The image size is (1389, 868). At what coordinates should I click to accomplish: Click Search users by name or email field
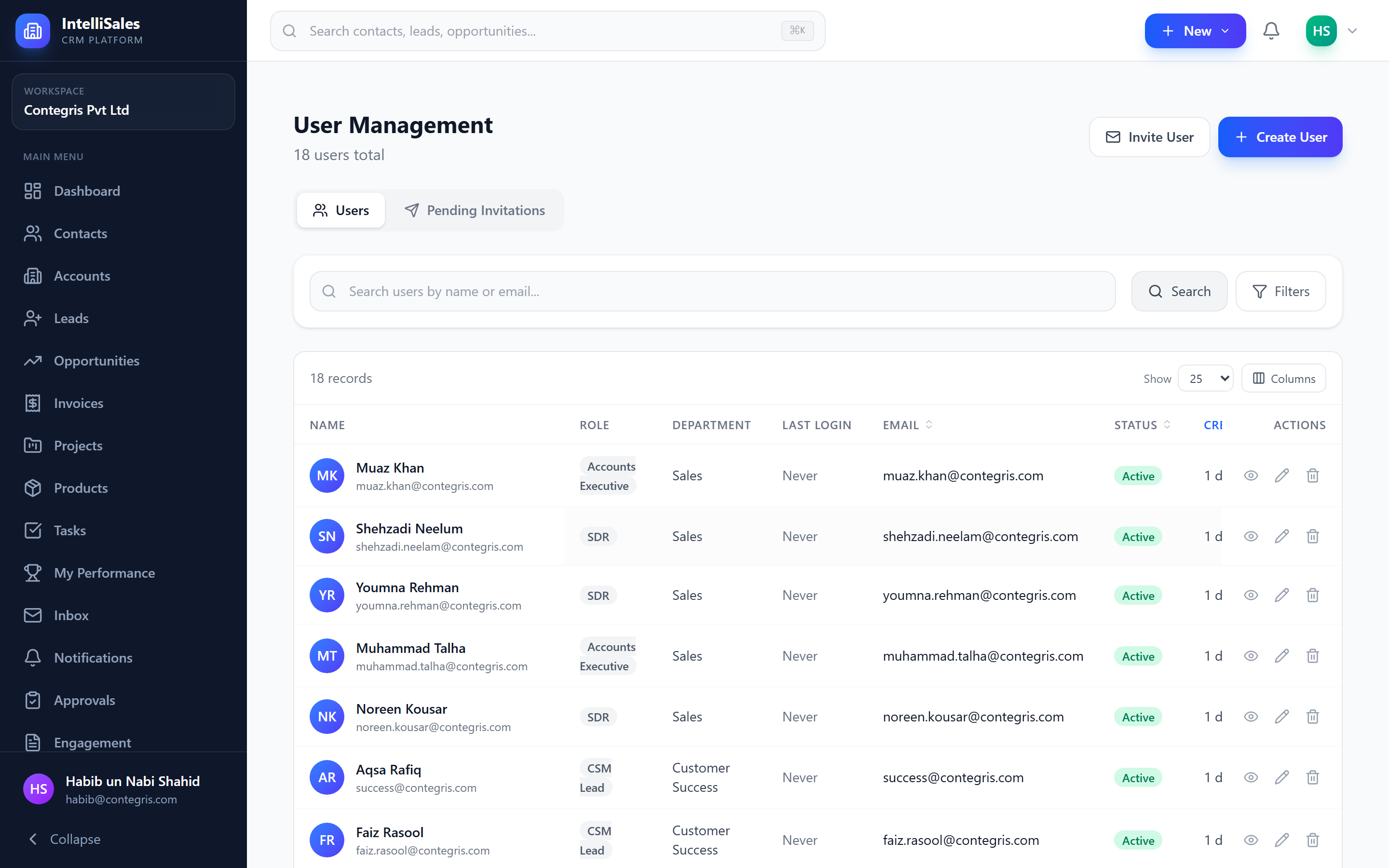(712, 292)
